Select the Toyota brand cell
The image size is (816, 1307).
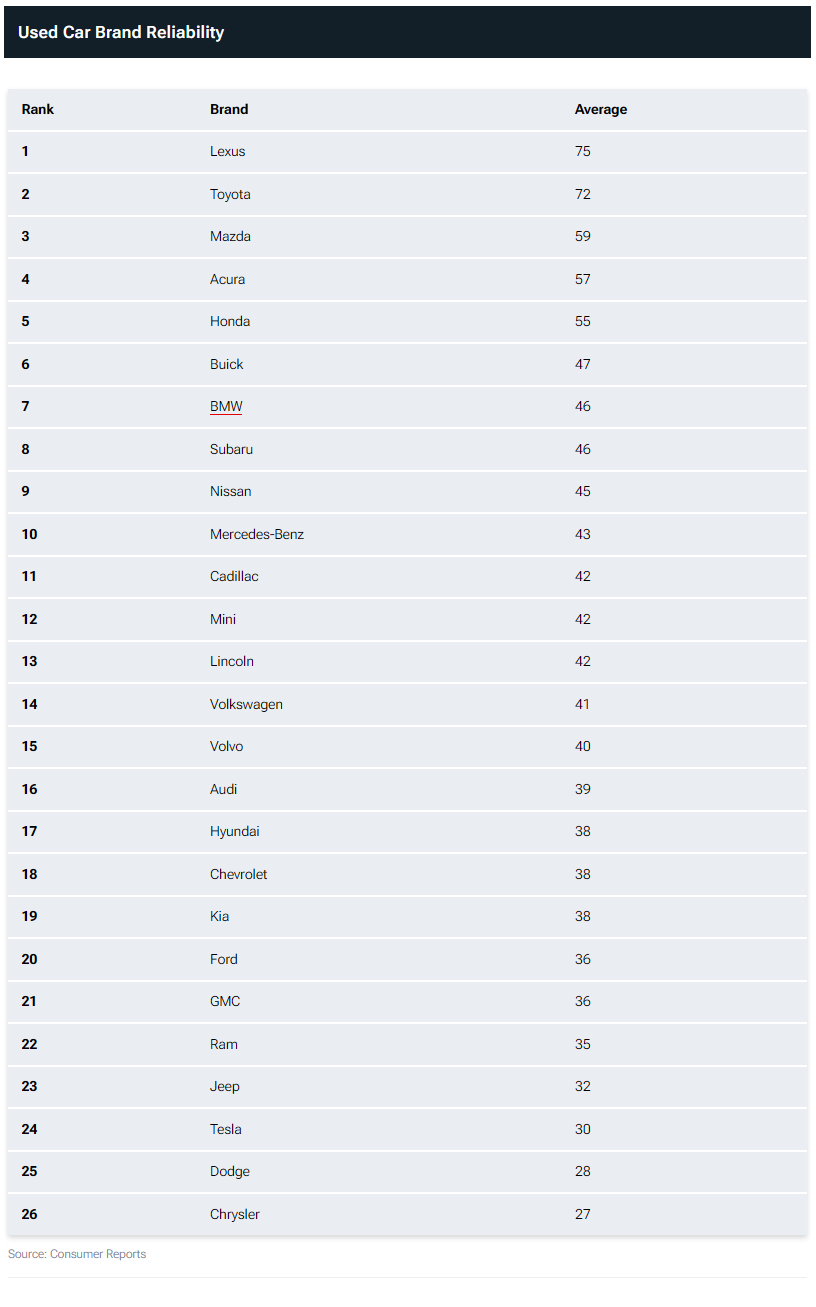[230, 194]
